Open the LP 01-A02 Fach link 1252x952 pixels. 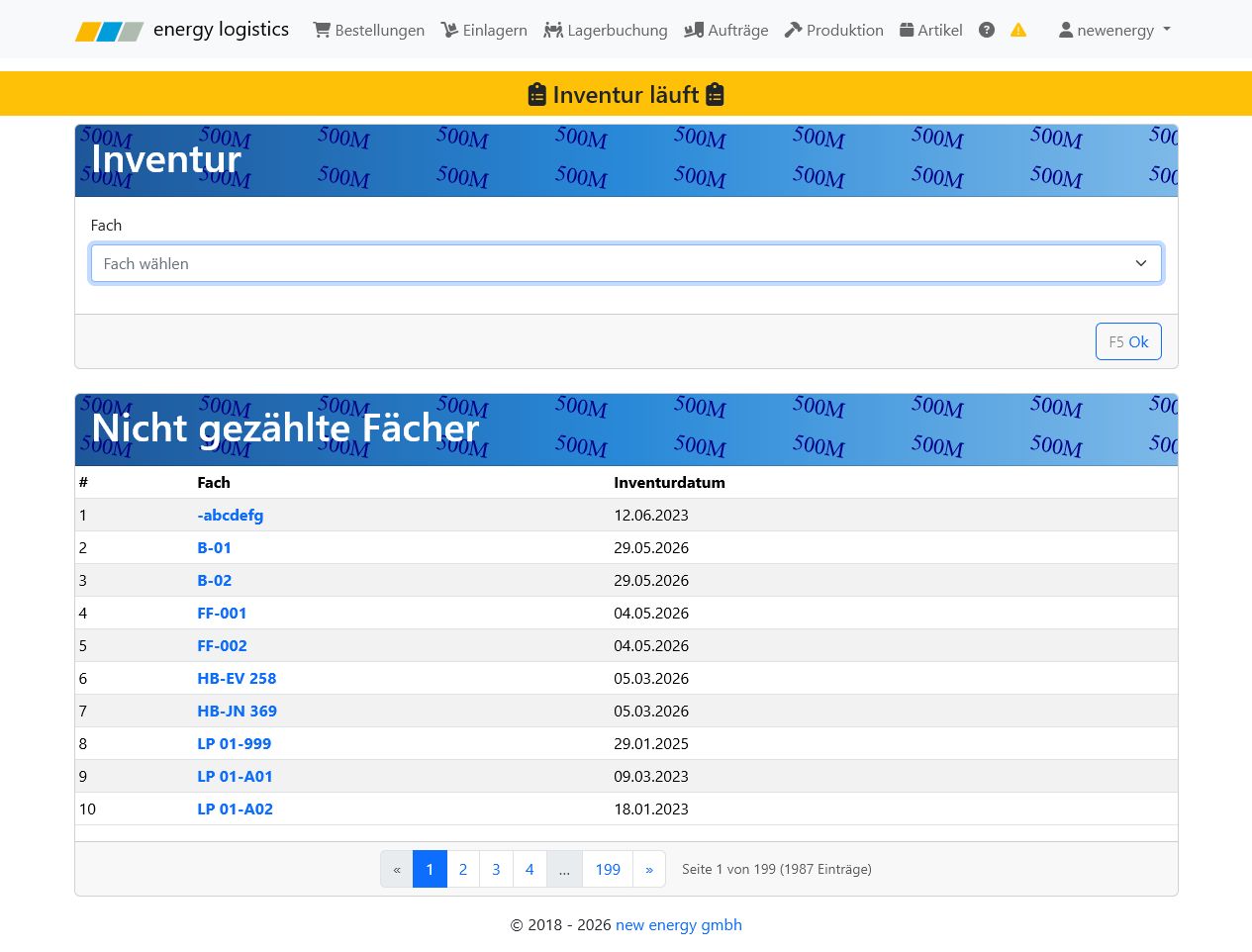(x=235, y=809)
